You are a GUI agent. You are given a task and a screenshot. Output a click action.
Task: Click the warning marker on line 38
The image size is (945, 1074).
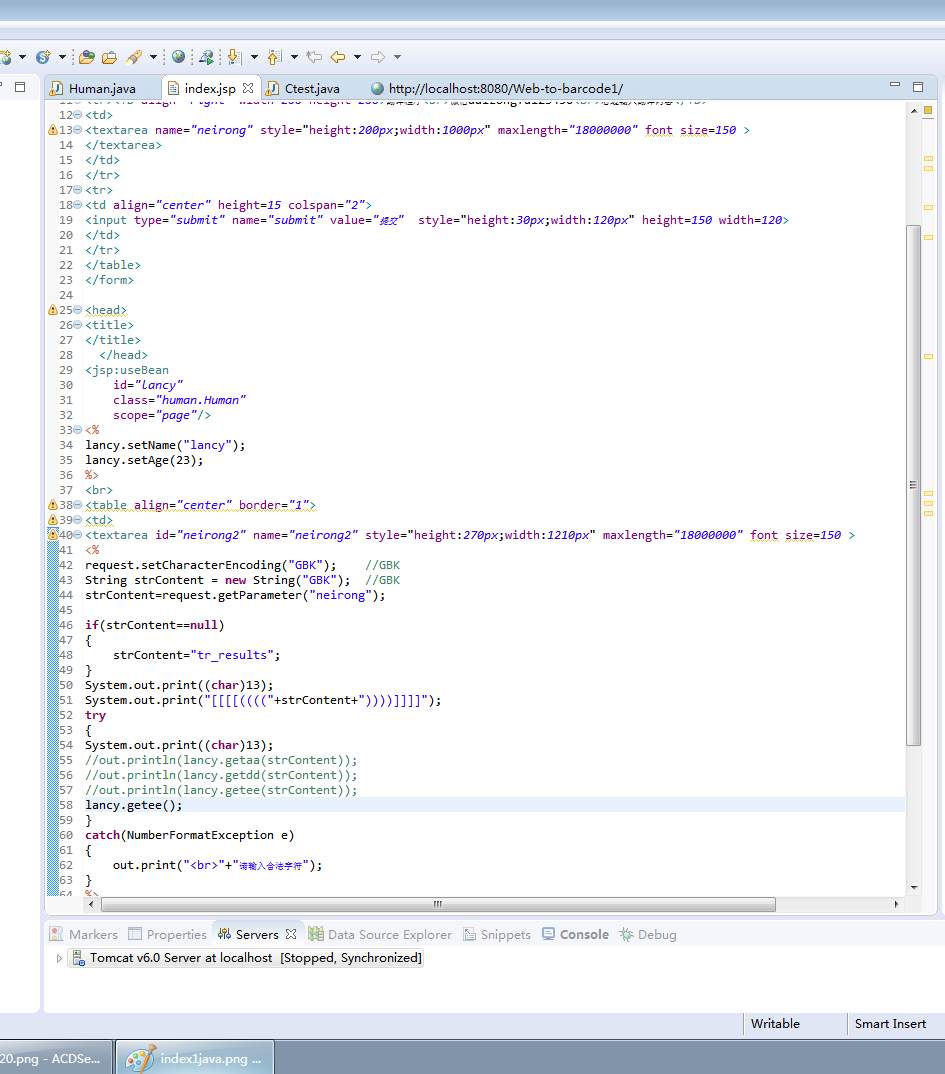53,505
